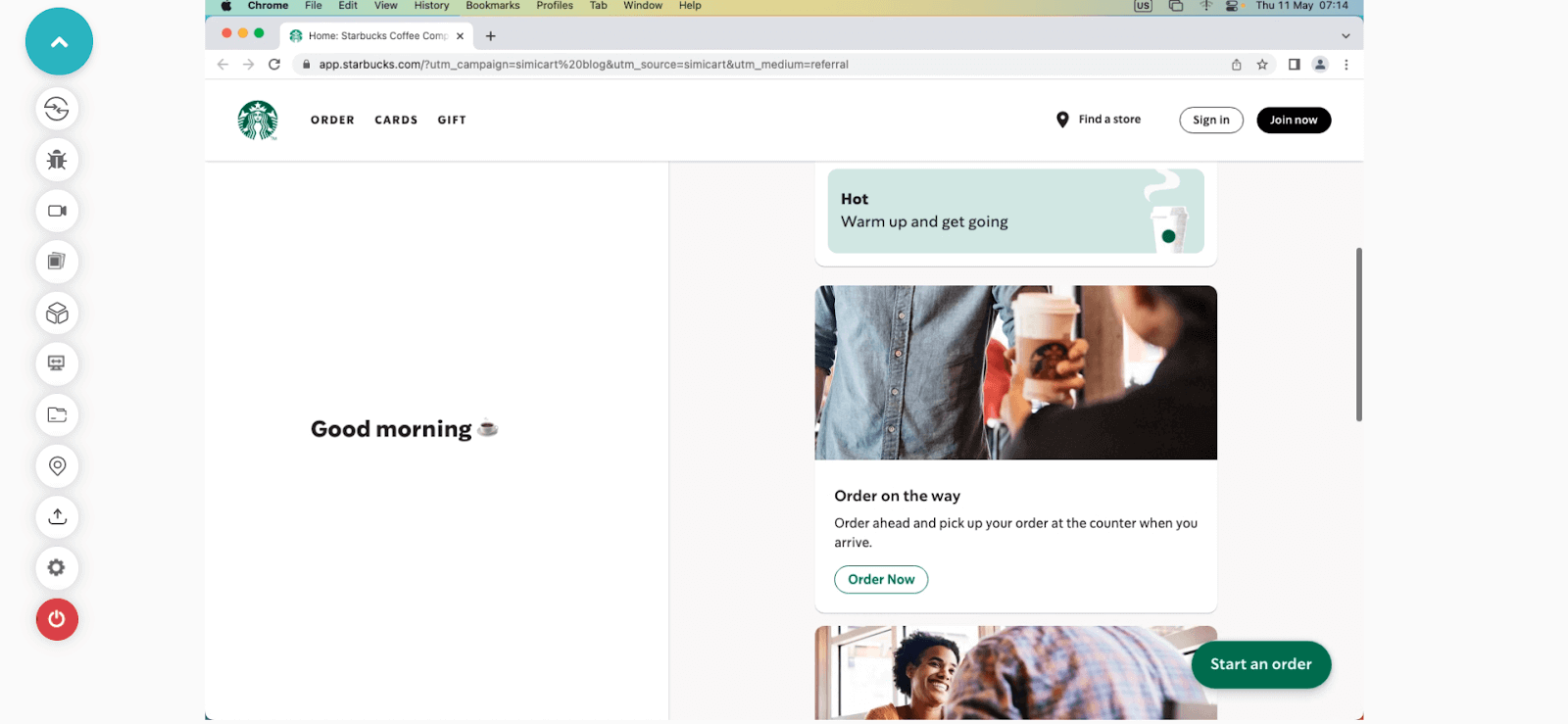Bookmark this page with the star icon
The image size is (1568, 724).
1262,65
